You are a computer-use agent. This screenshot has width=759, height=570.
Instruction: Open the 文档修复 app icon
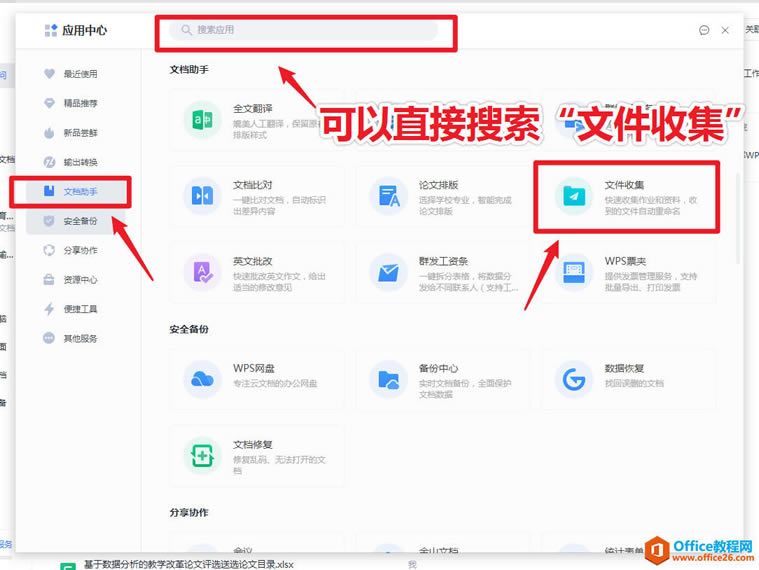click(202, 455)
